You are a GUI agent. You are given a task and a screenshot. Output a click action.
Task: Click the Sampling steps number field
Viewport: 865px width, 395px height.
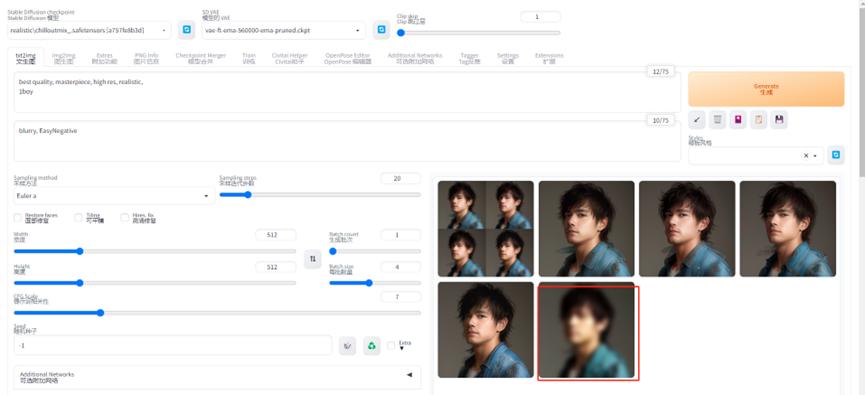401,179
